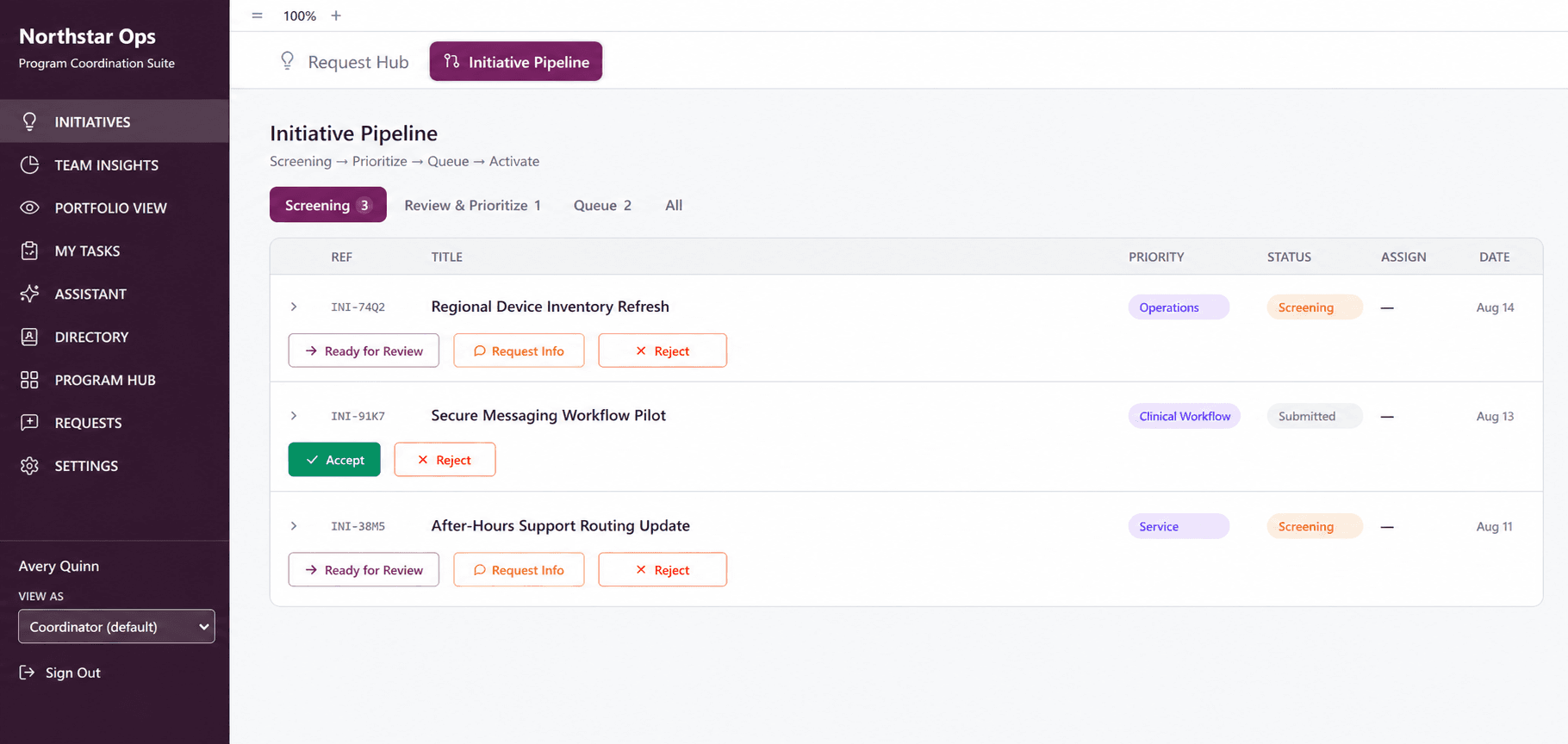Accept Secure Messaging Workflow Pilot
Screen dimensions: 1568x744
[334, 460]
